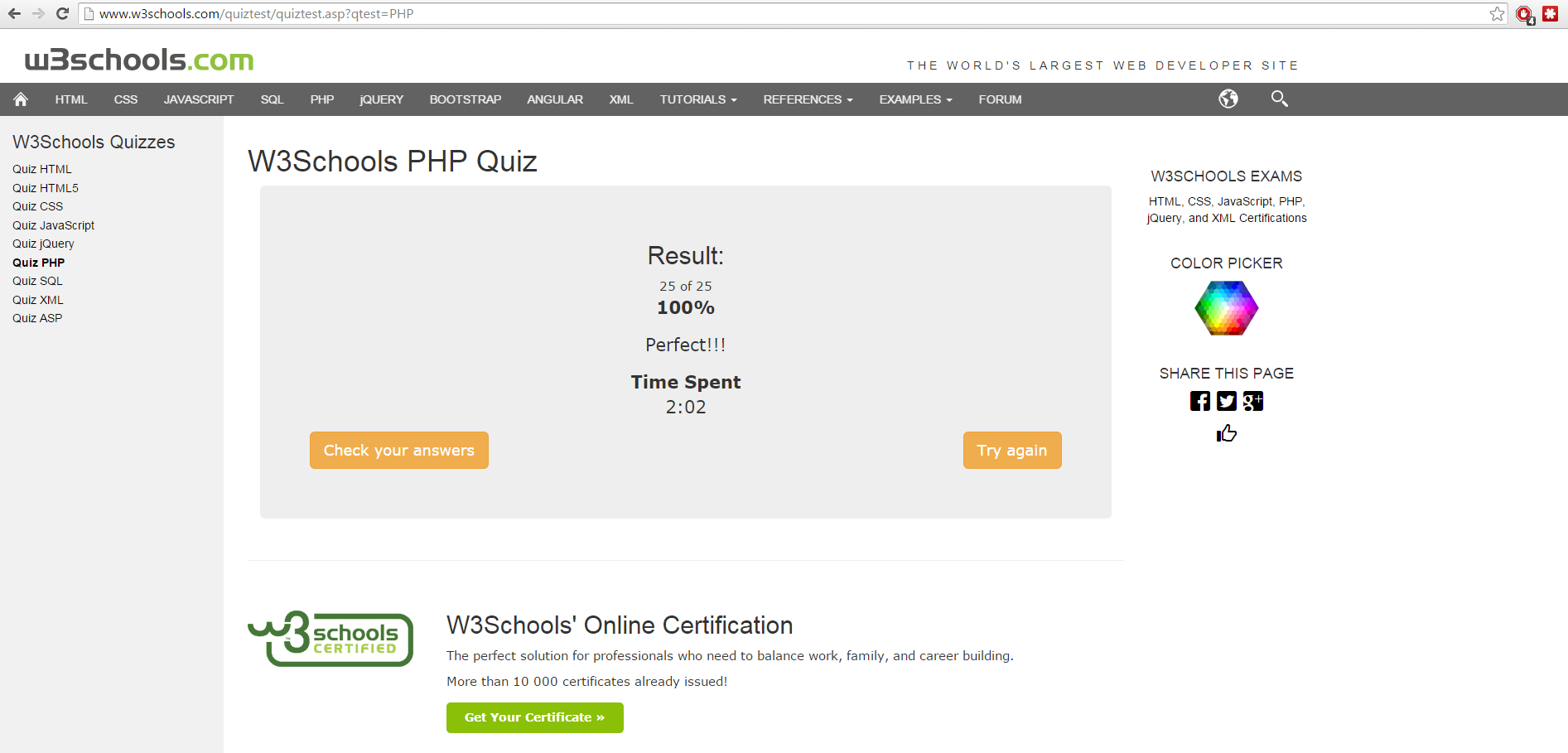Open the W3SCHOOLS EXAMS heading link
Viewport: 1568px width, 753px height.
[x=1227, y=176]
